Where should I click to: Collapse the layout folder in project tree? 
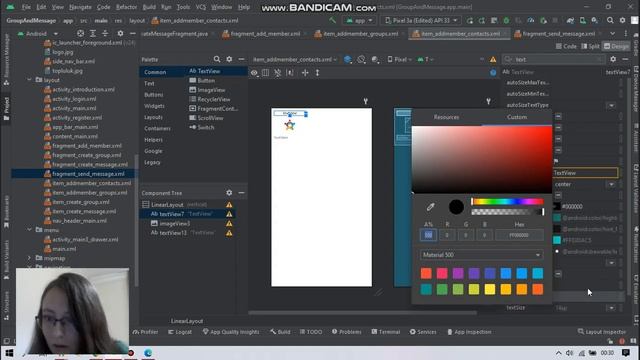pyautogui.click(x=29, y=80)
